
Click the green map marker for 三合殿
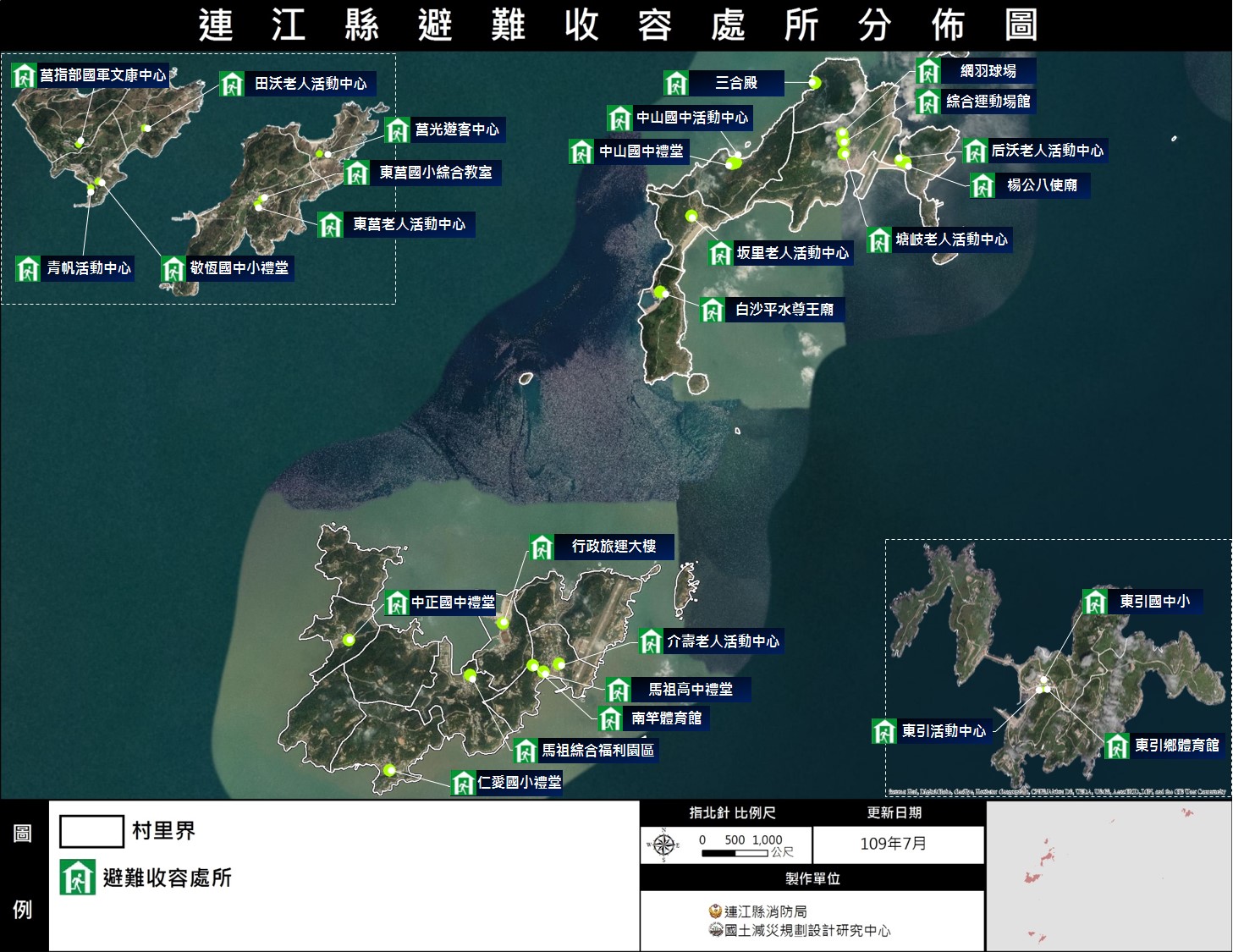(x=814, y=82)
